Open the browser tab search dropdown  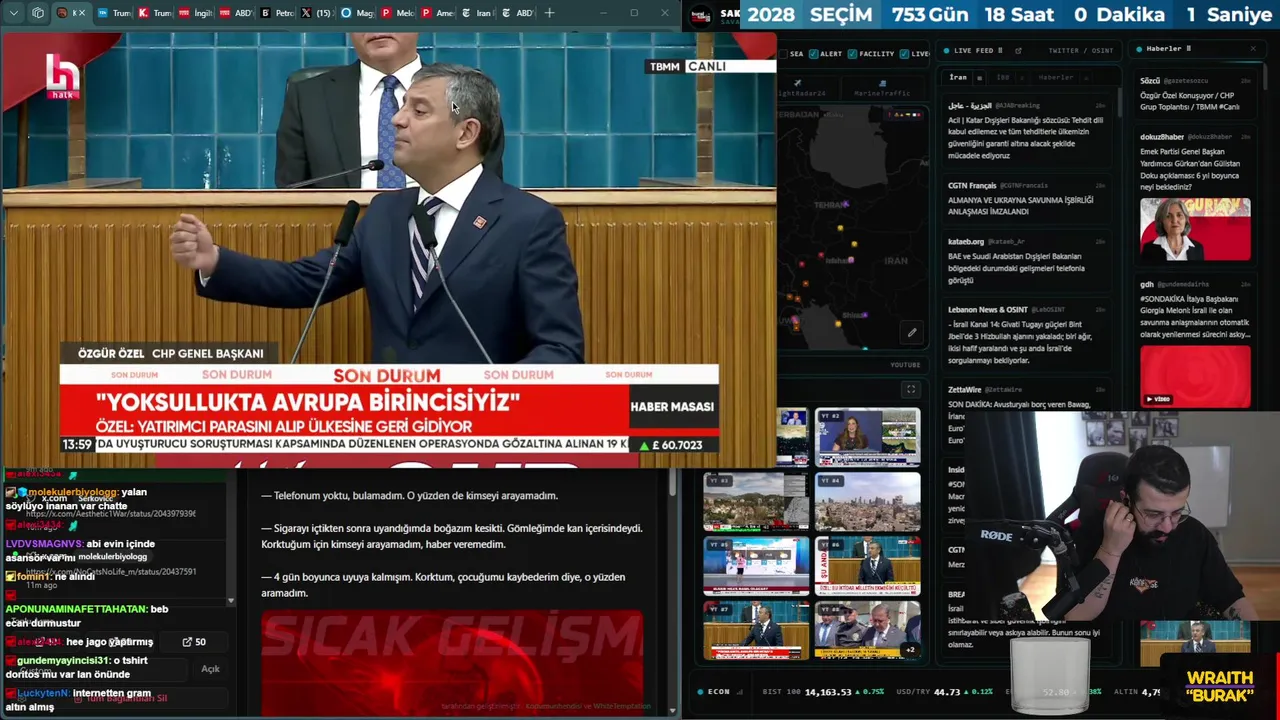click(x=14, y=13)
